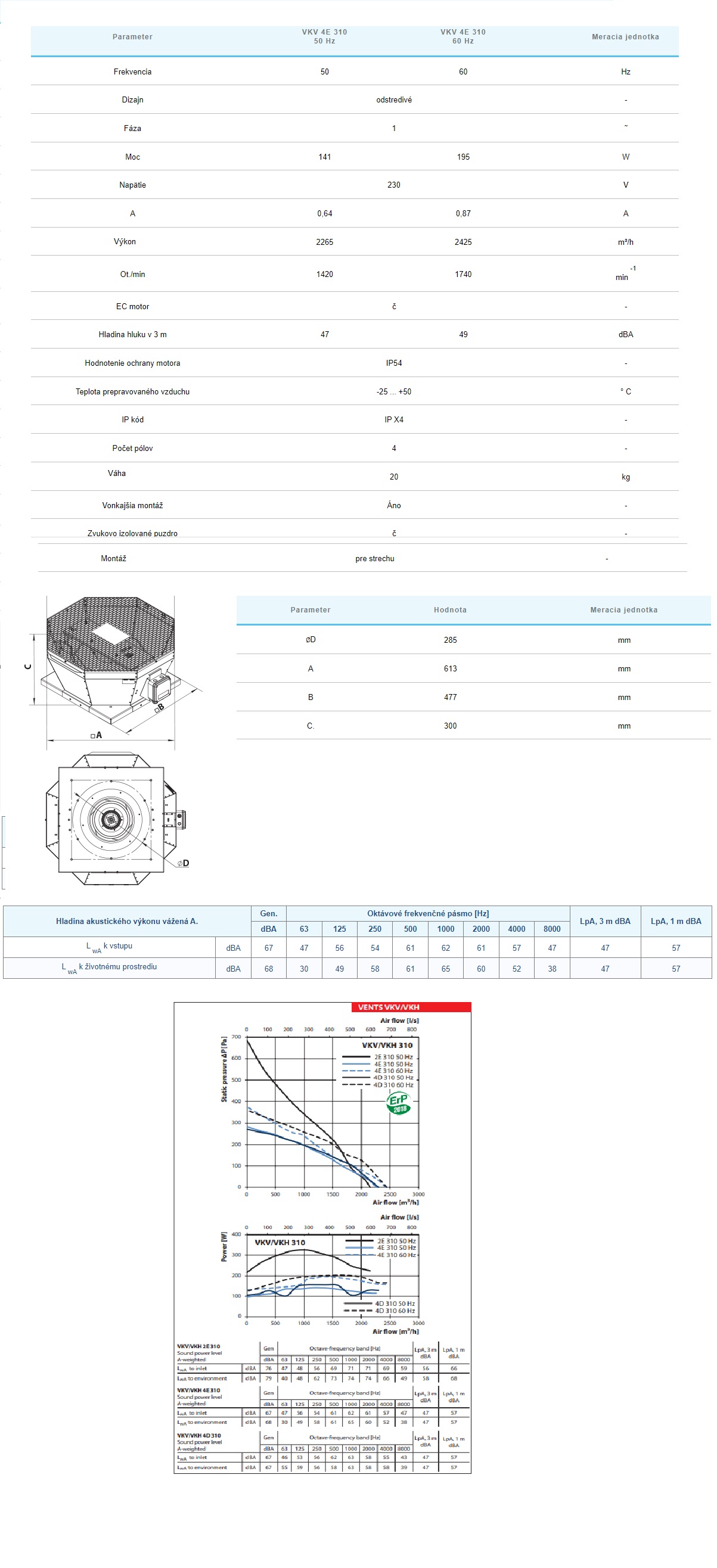Click the Frekvencia row label
Screen dimensions: 717x1568
132,72
